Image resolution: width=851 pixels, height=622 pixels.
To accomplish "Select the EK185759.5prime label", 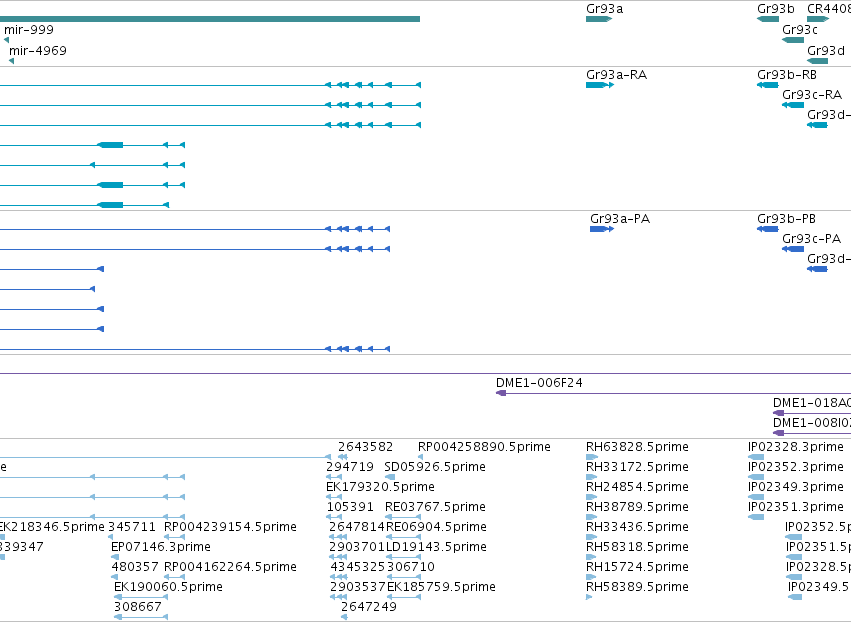I will (441, 587).
